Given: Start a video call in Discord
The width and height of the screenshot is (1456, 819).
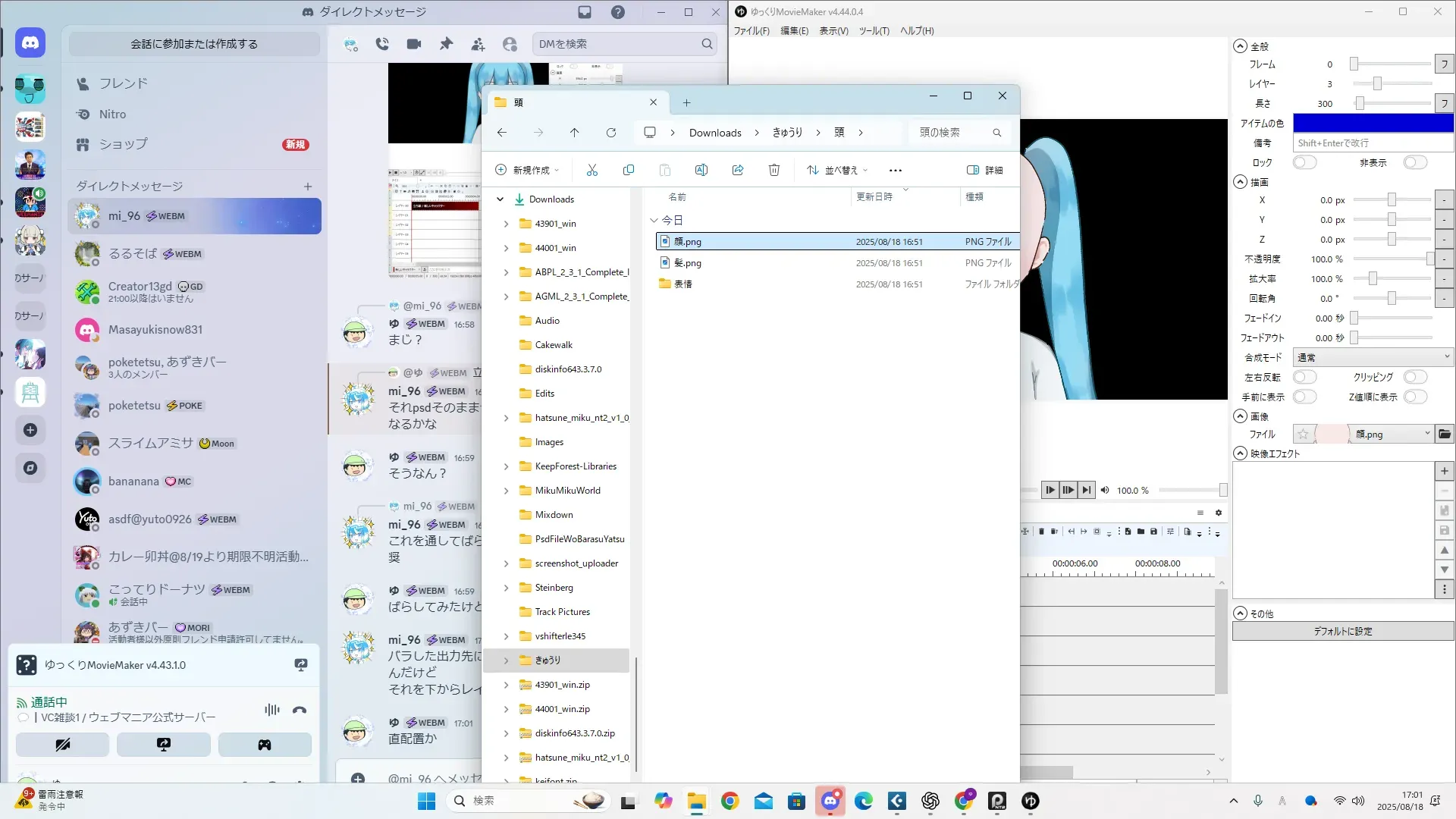Looking at the screenshot, I should [414, 44].
